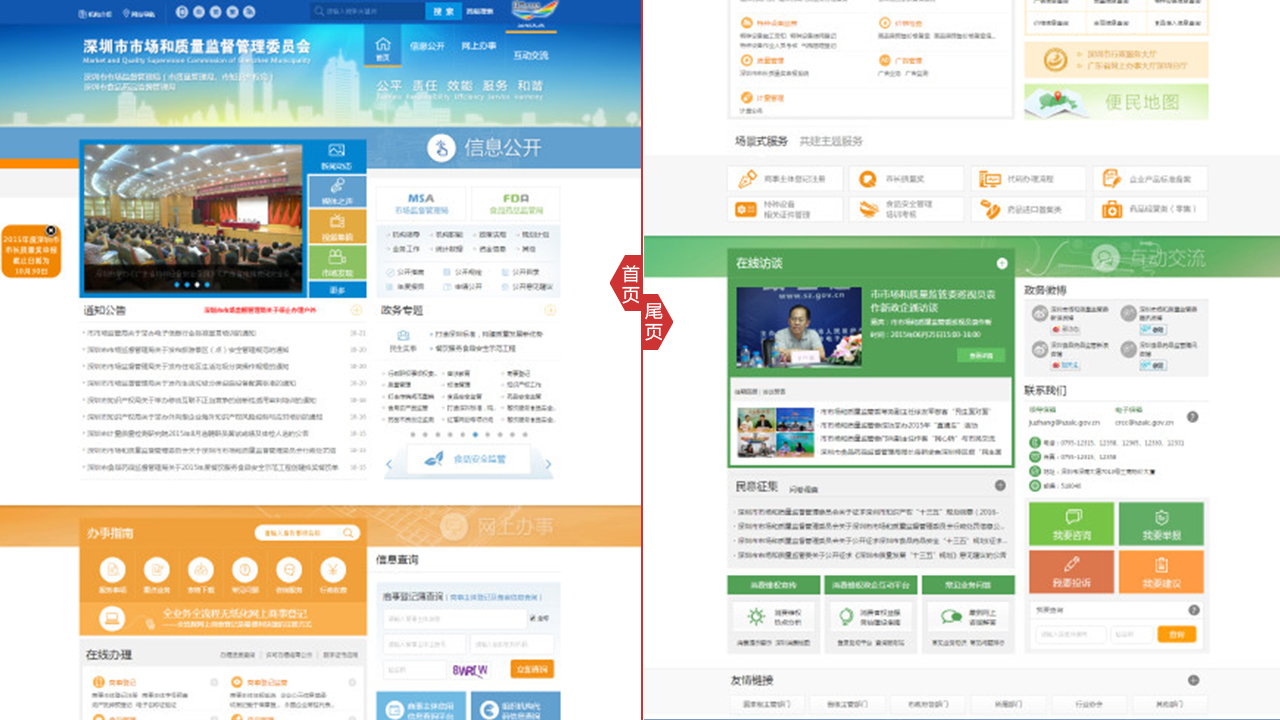
Task: Expand 政务专题 with the plus icon
Action: pos(550,311)
